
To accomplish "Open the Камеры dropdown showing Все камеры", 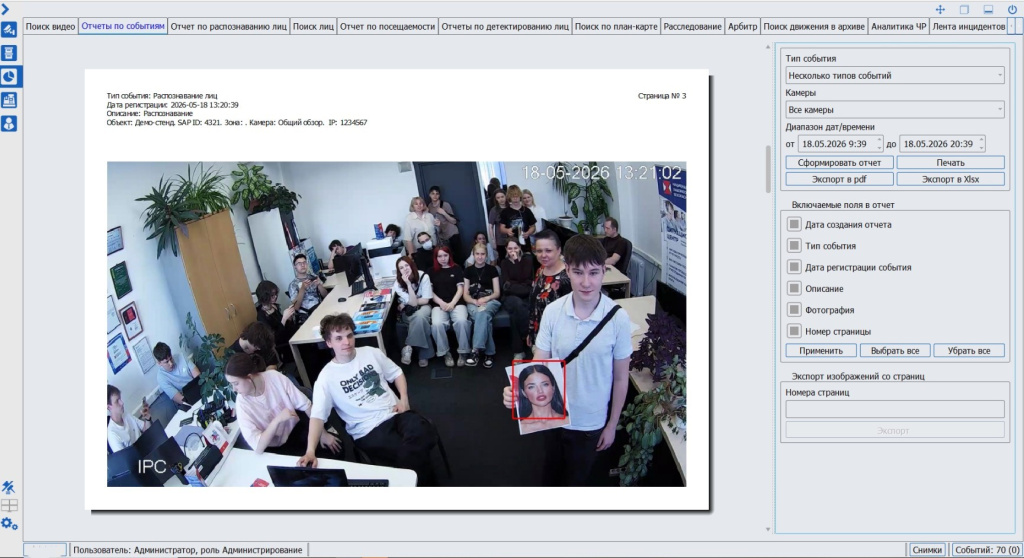I will click(x=895, y=110).
